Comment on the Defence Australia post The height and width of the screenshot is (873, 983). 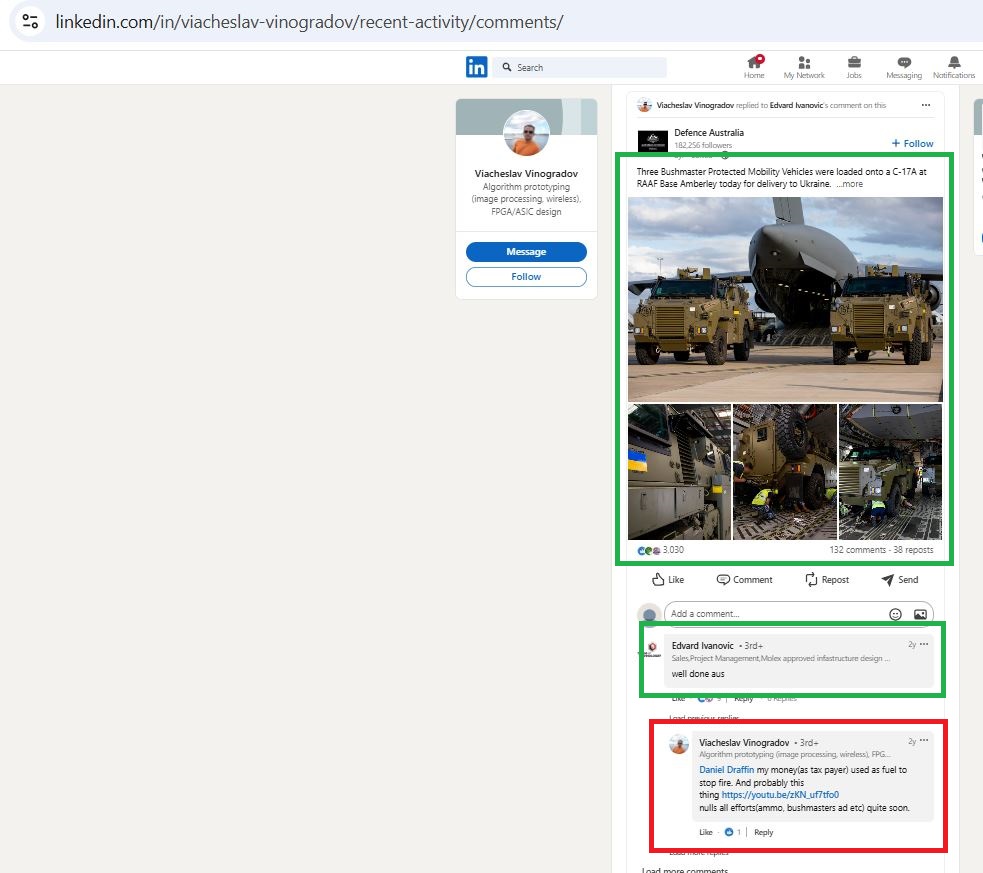point(744,580)
